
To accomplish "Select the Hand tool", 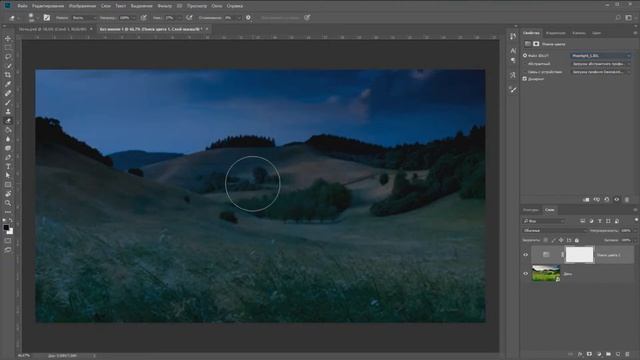I will tap(8, 194).
